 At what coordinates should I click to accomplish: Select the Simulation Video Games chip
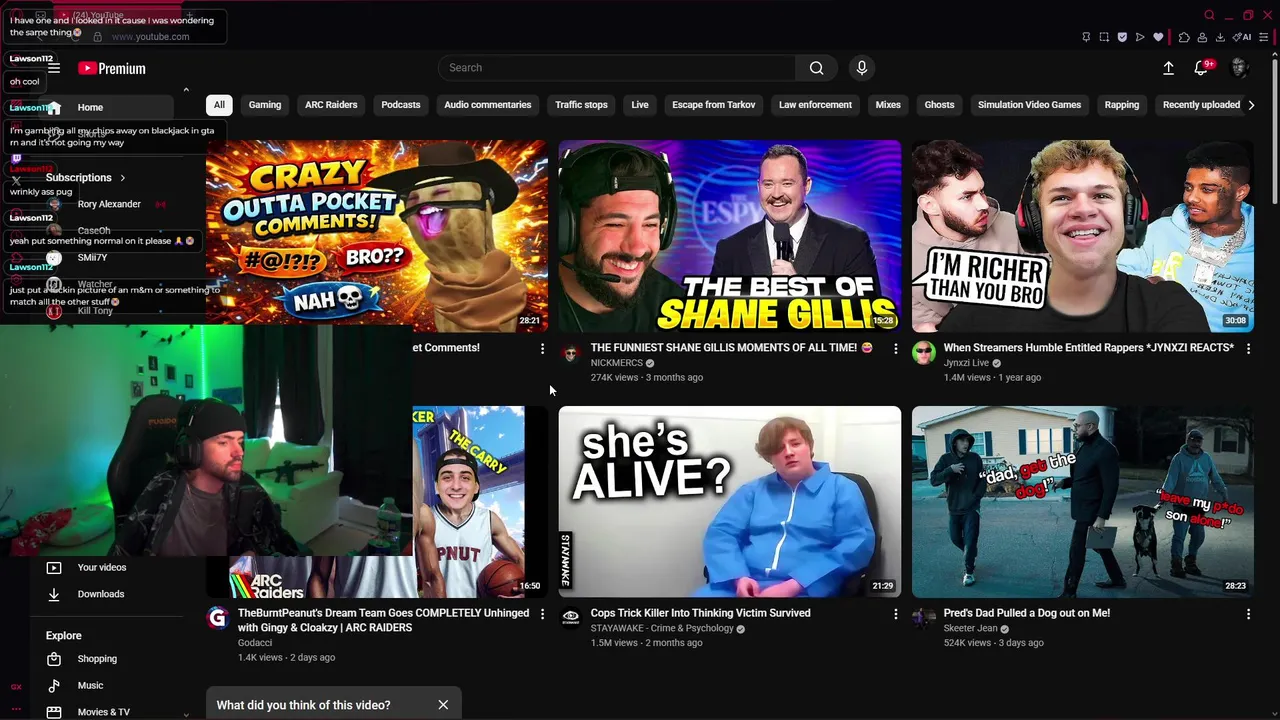pyautogui.click(x=1029, y=105)
